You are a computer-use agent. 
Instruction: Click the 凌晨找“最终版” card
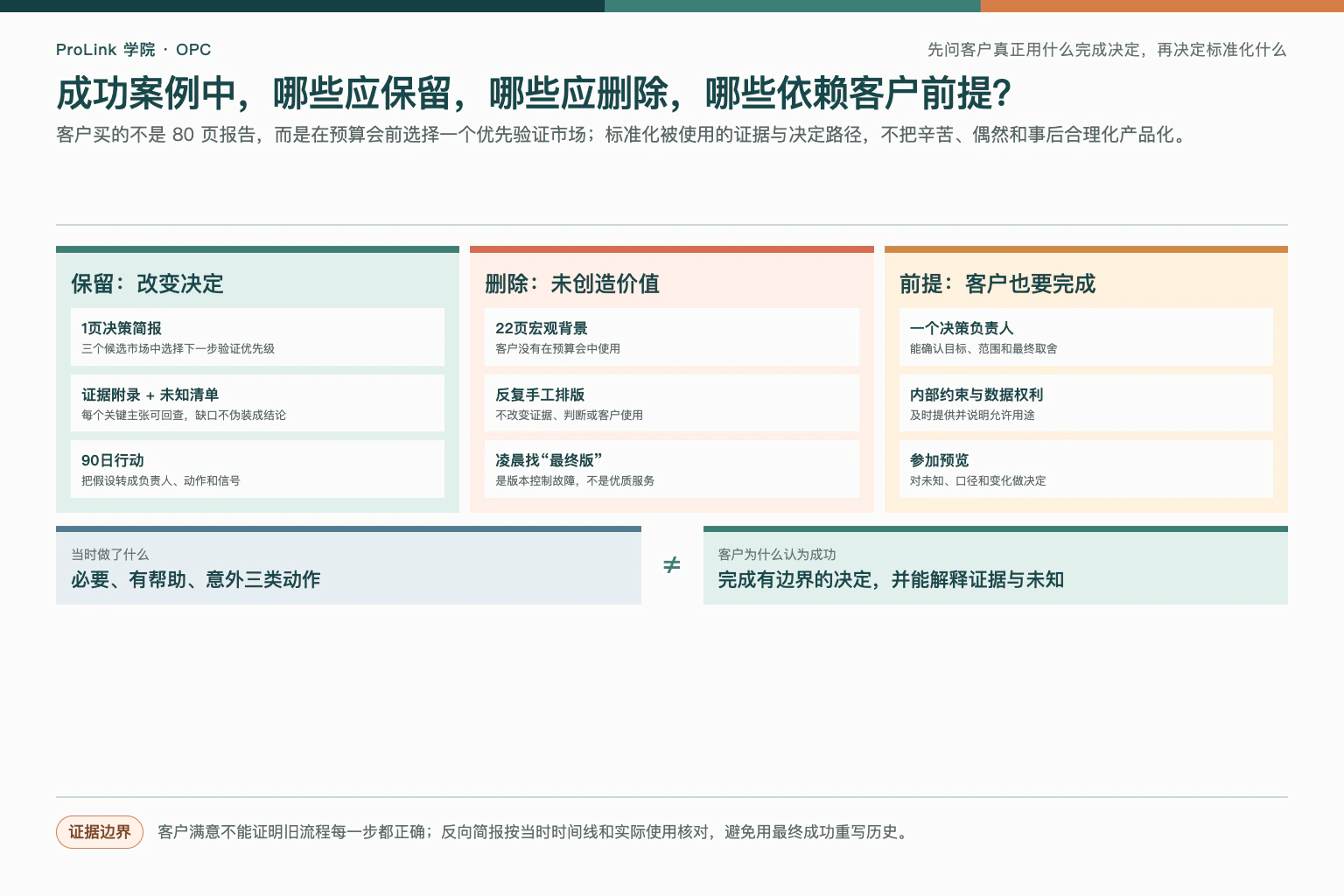tap(672, 469)
